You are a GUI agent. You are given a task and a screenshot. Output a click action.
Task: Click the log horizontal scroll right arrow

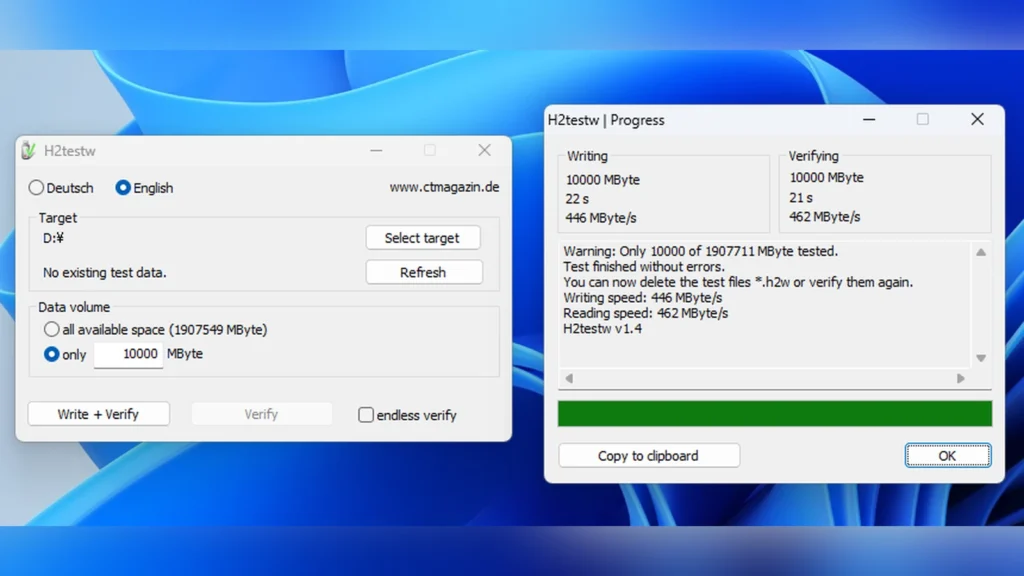(961, 378)
